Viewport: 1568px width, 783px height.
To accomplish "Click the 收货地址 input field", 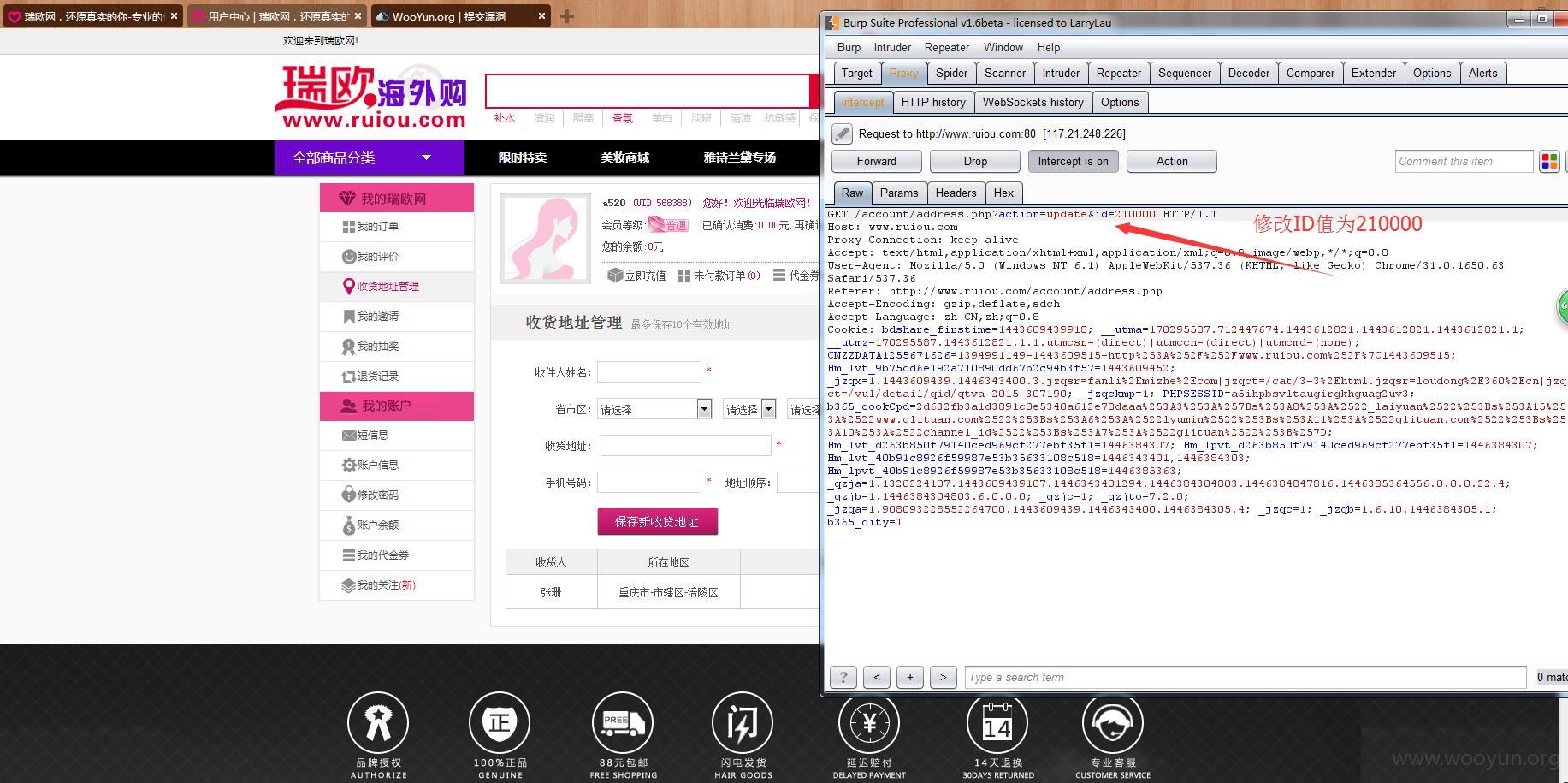I will [x=686, y=445].
